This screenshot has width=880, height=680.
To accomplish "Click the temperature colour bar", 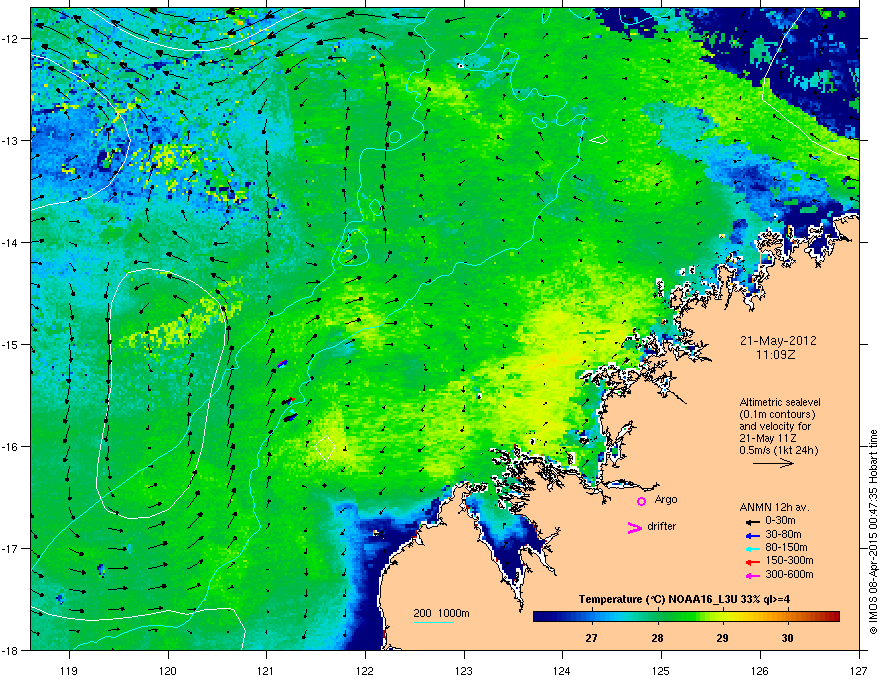I will pos(686,617).
